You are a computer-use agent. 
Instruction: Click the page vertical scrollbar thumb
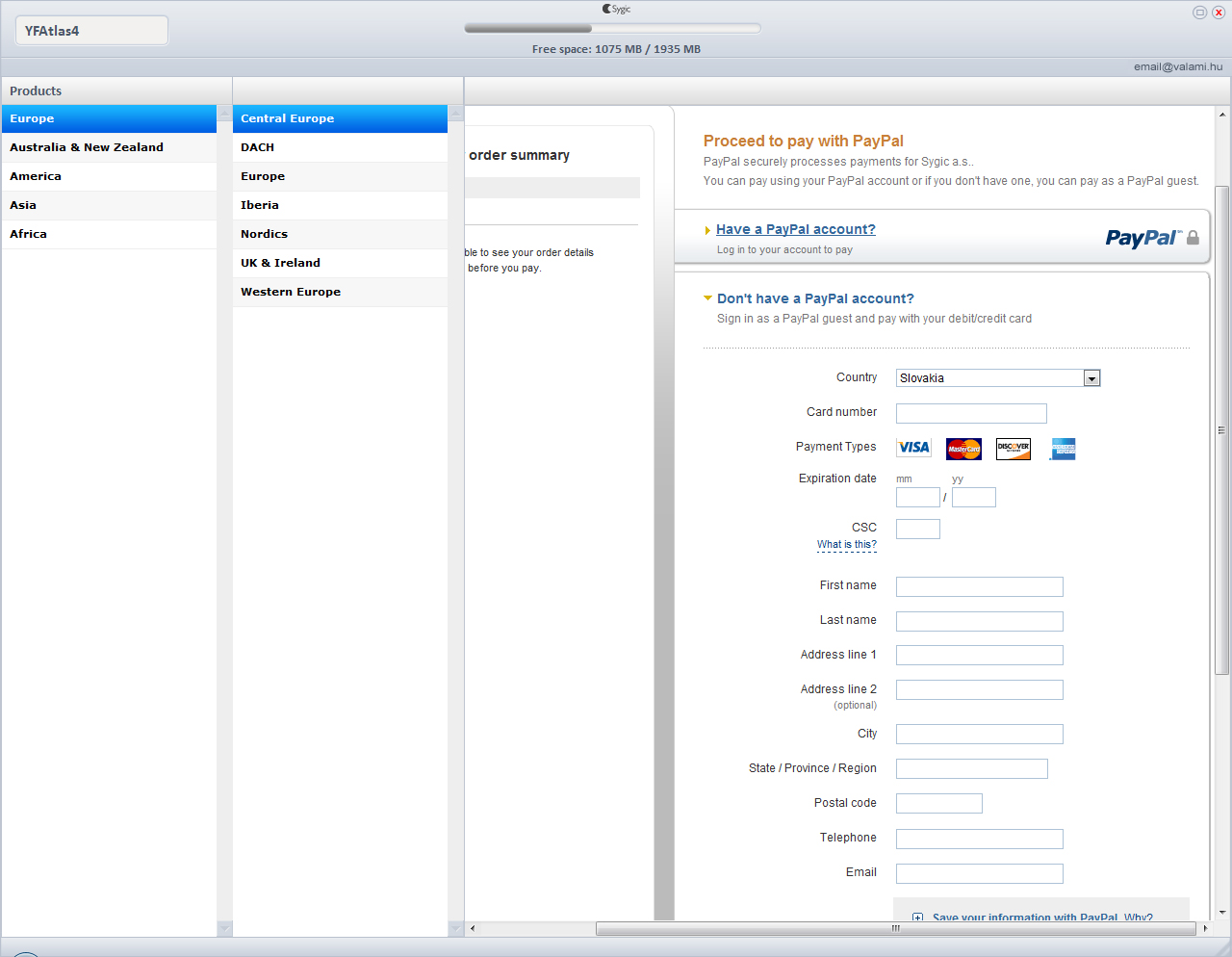click(1222, 429)
